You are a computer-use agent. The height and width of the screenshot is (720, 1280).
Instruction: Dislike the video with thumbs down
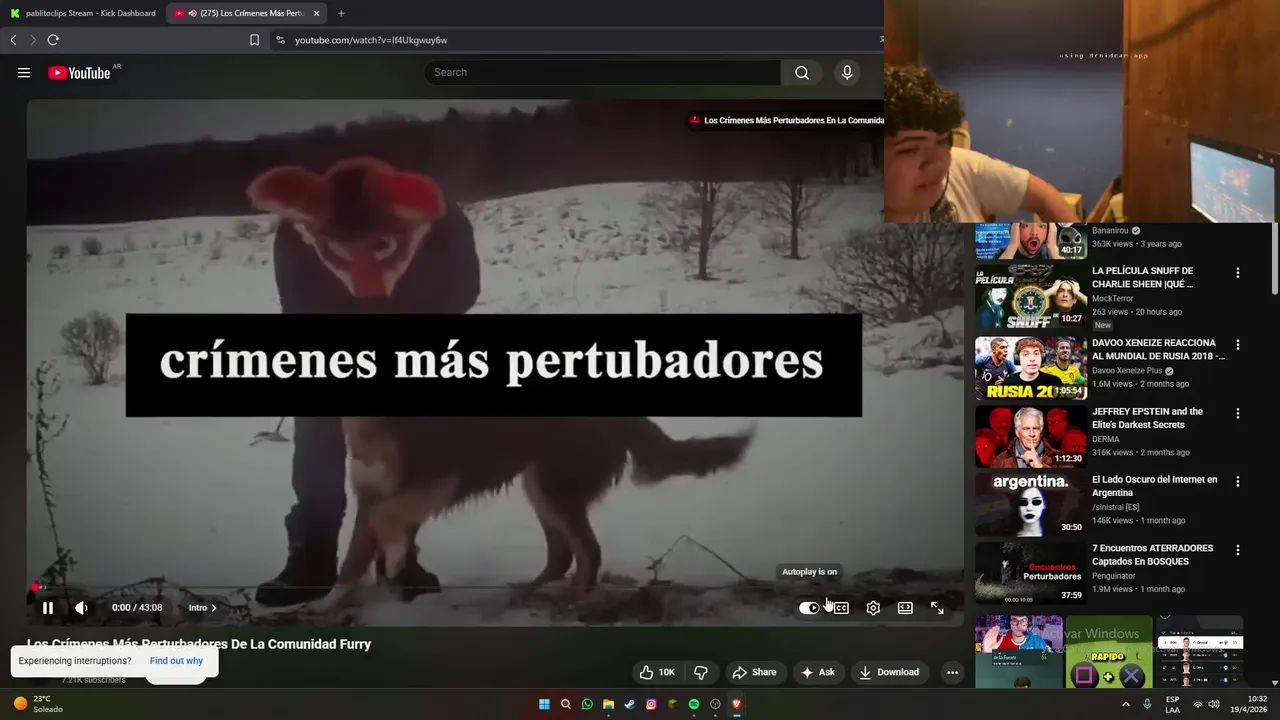tap(701, 672)
